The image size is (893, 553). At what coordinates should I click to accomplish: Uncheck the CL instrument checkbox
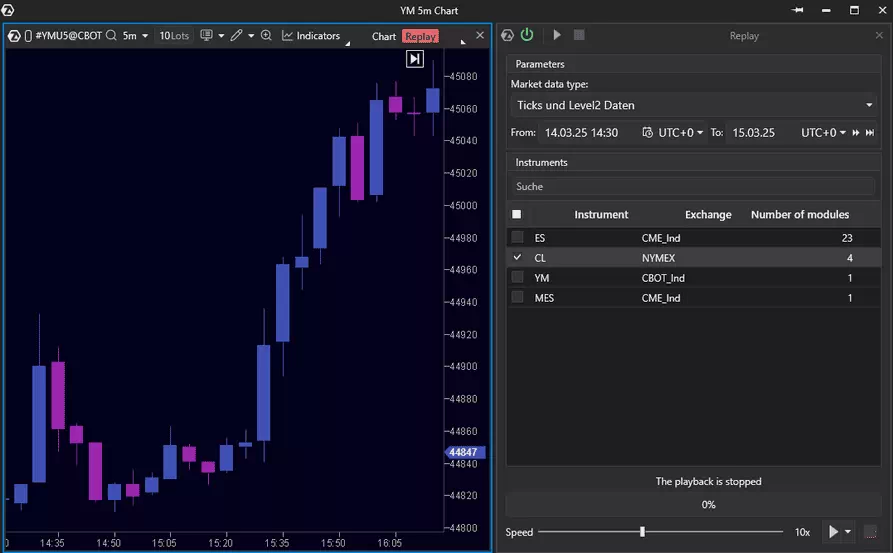tap(517, 257)
